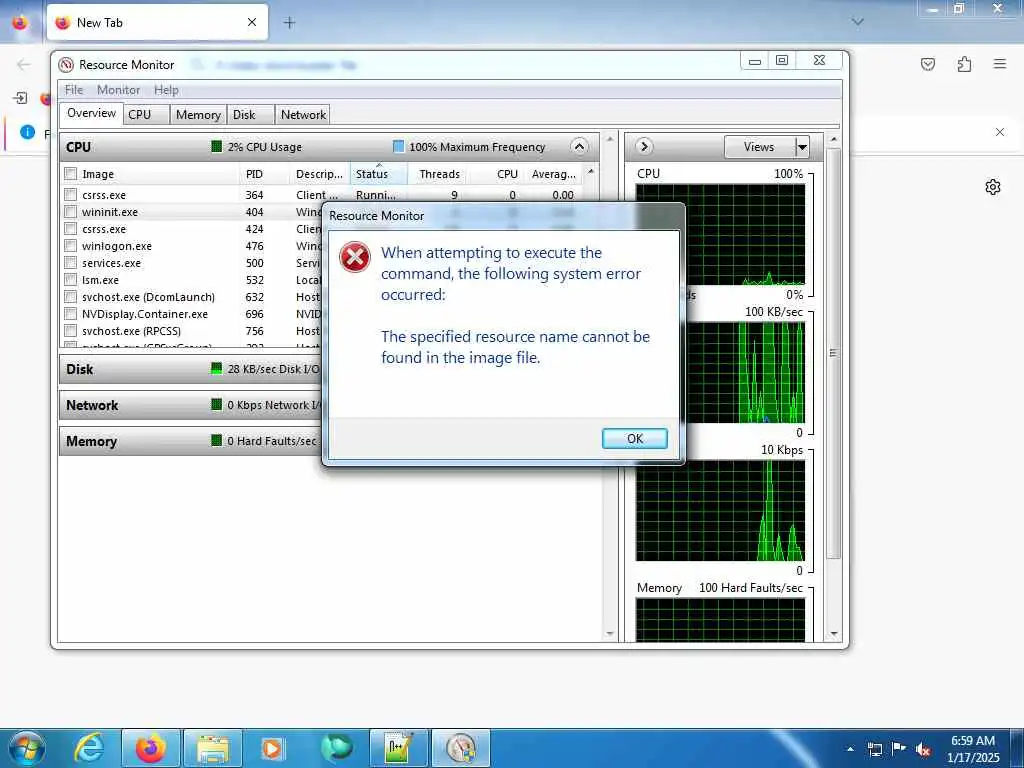
Task: Open the Firefox Extensions icon
Action: point(964,64)
